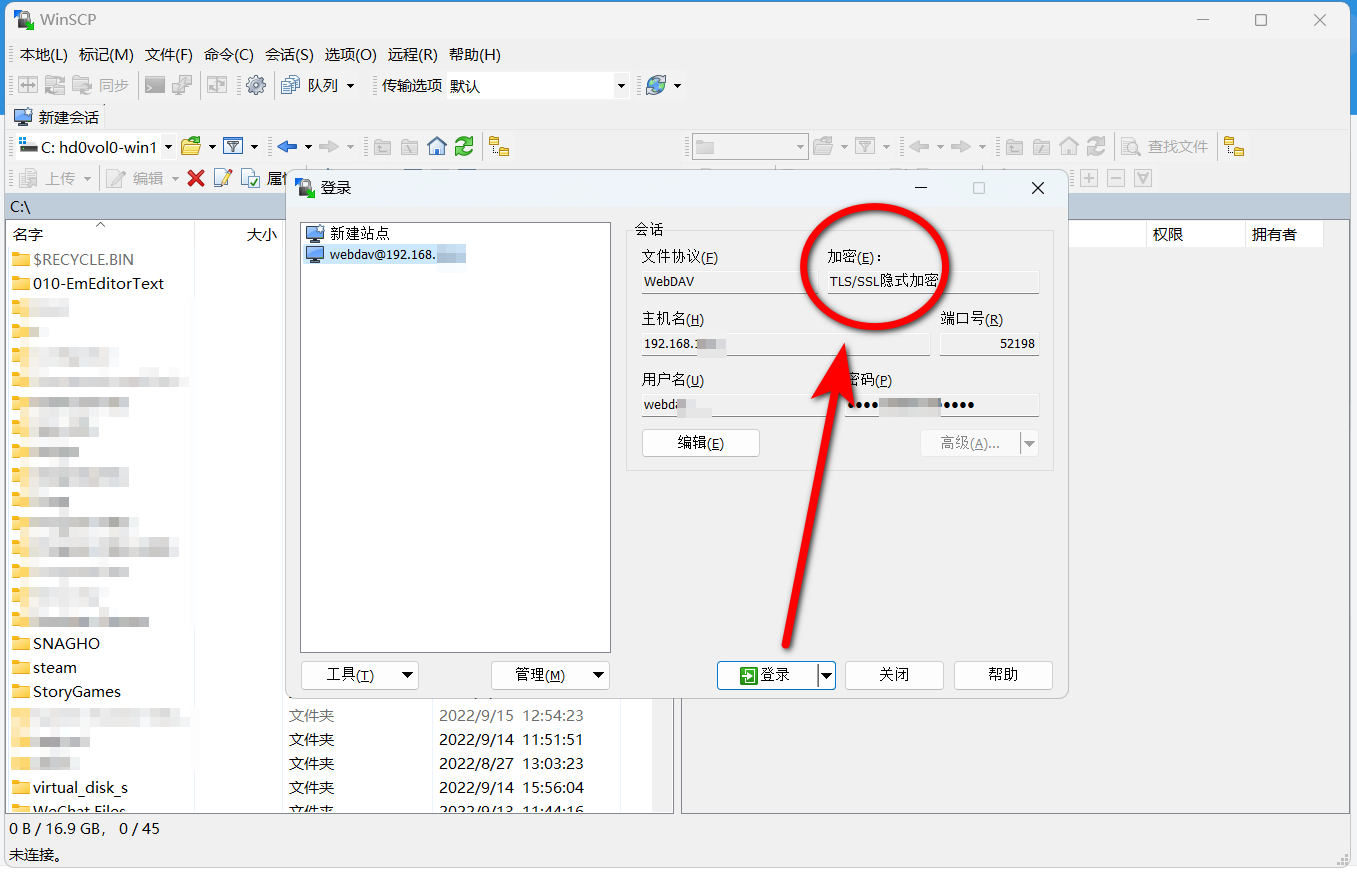Click the 帮助 button in the login dialog
This screenshot has width=1357, height=873.
1003,675
